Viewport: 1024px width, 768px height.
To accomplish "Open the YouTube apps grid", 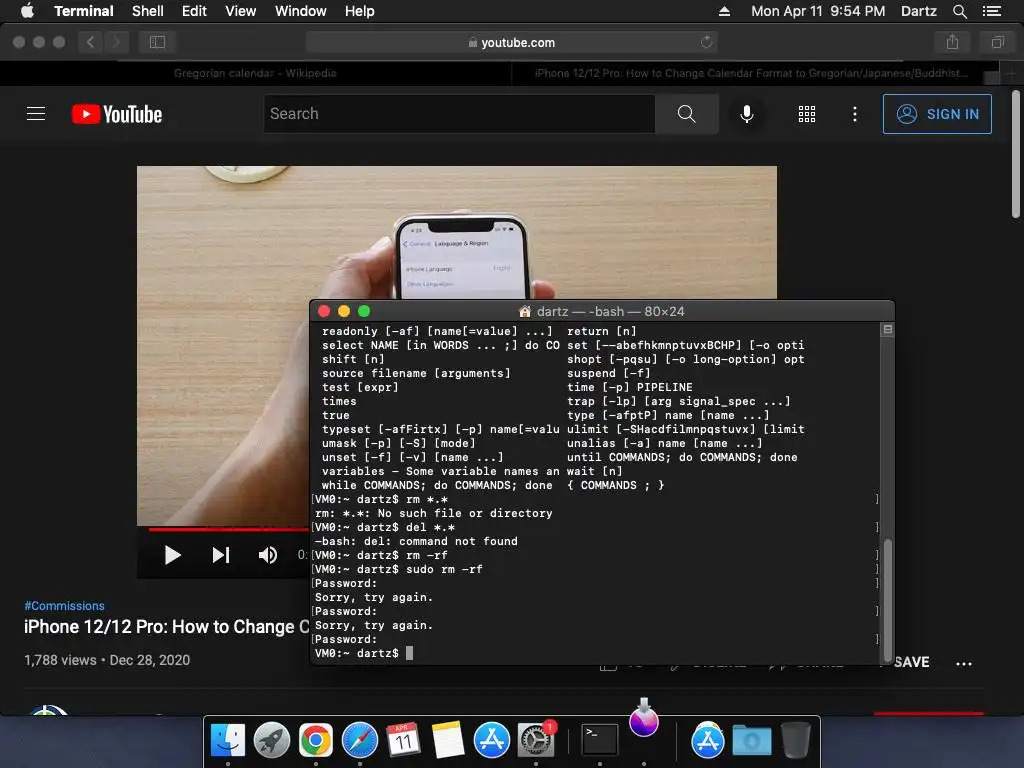I will point(807,114).
